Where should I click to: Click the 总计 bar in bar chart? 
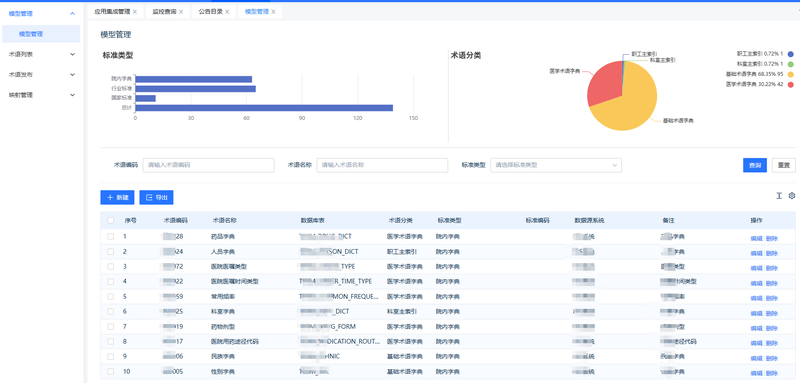click(264, 108)
